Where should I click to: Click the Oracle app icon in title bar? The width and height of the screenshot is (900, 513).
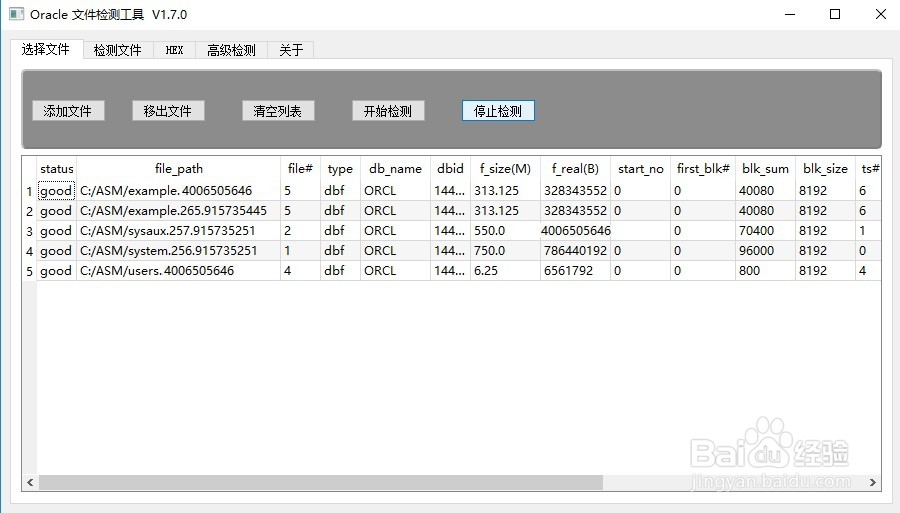click(16, 14)
